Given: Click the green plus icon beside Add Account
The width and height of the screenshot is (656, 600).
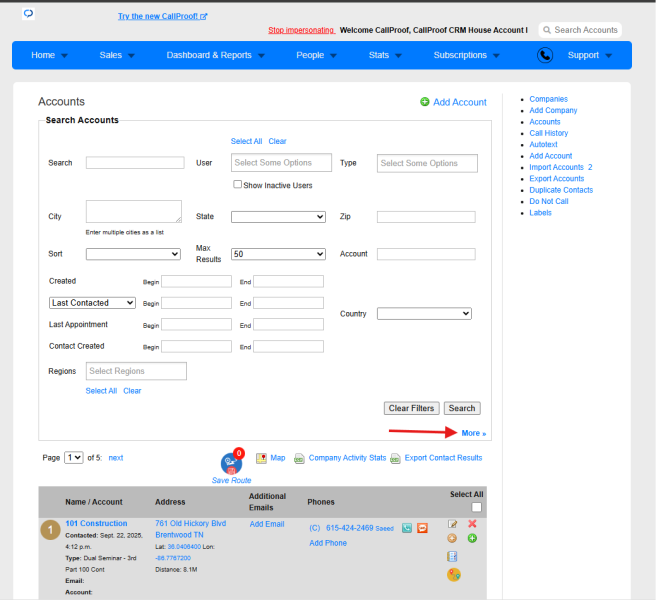Looking at the screenshot, I should point(425,102).
